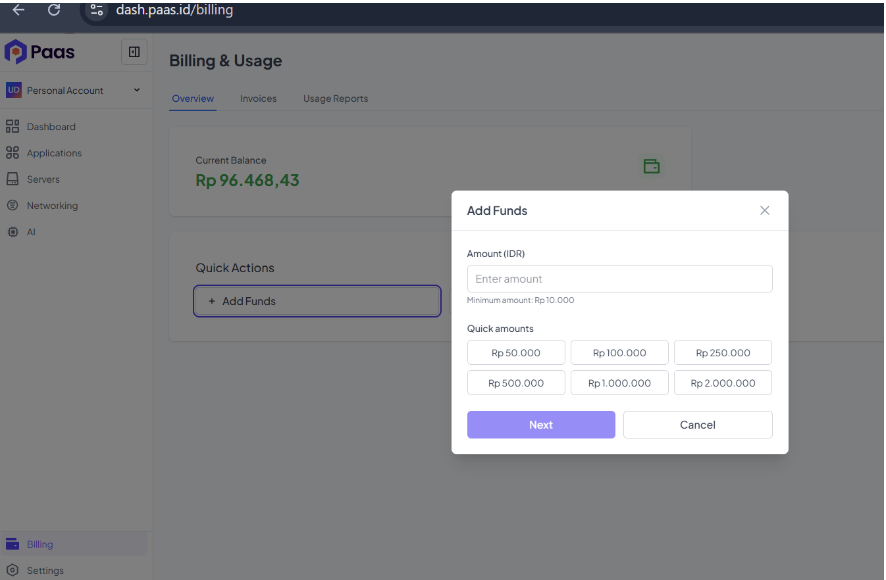Open the AI sidebar icon

[12, 232]
